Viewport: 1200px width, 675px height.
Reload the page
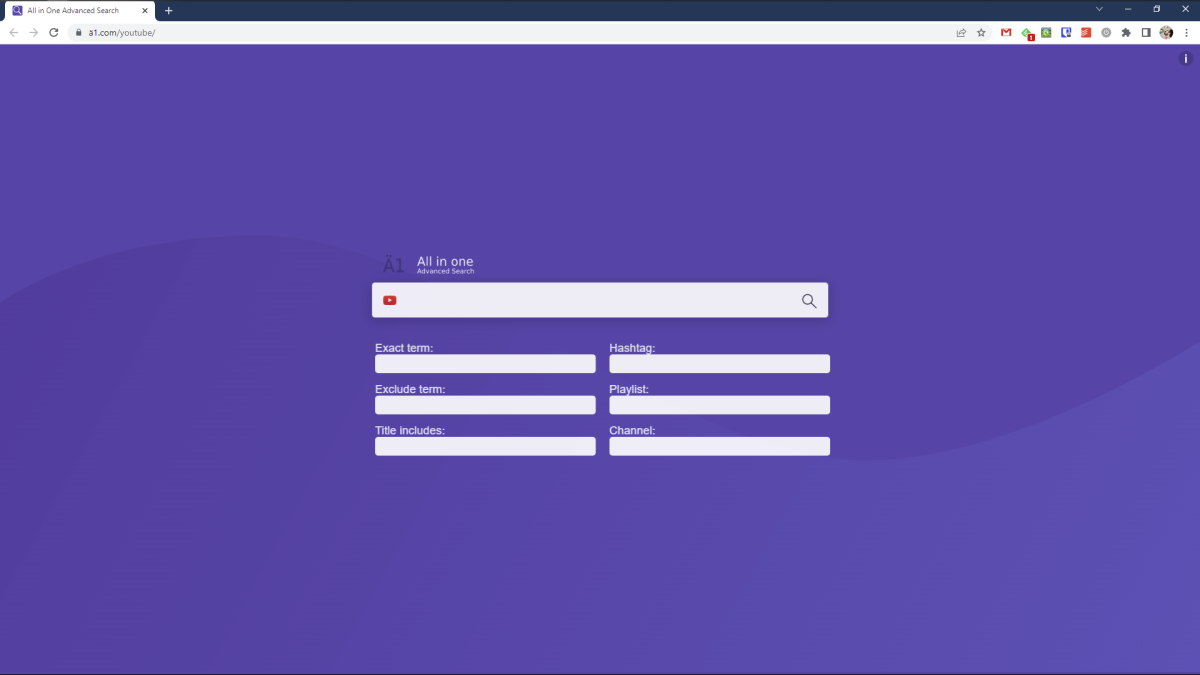click(54, 32)
